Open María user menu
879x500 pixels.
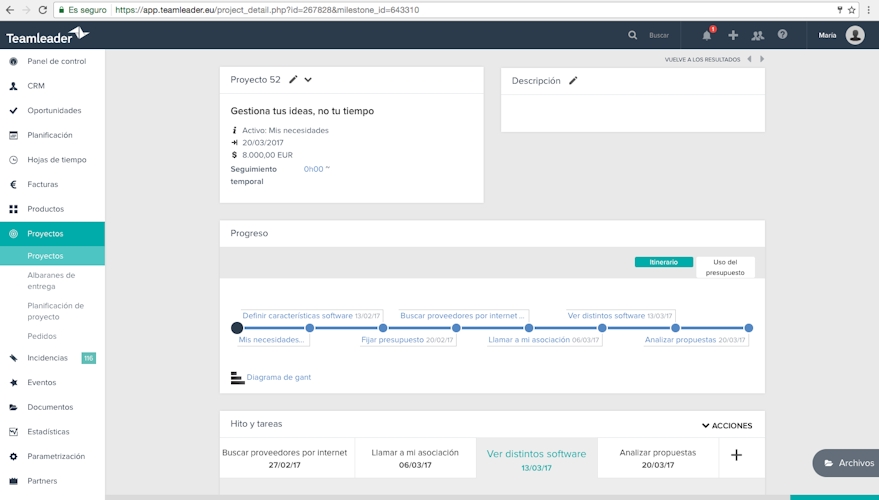coord(840,35)
